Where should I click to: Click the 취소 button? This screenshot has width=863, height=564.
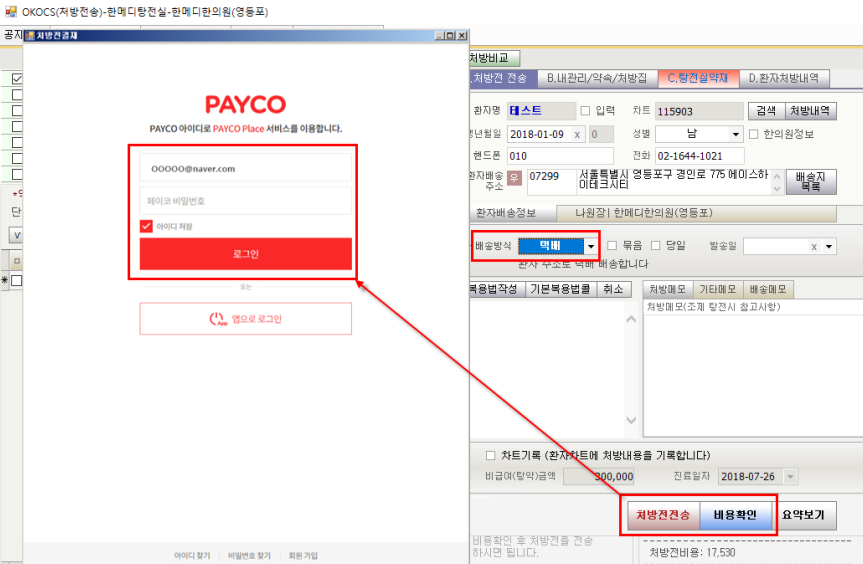[x=613, y=289]
